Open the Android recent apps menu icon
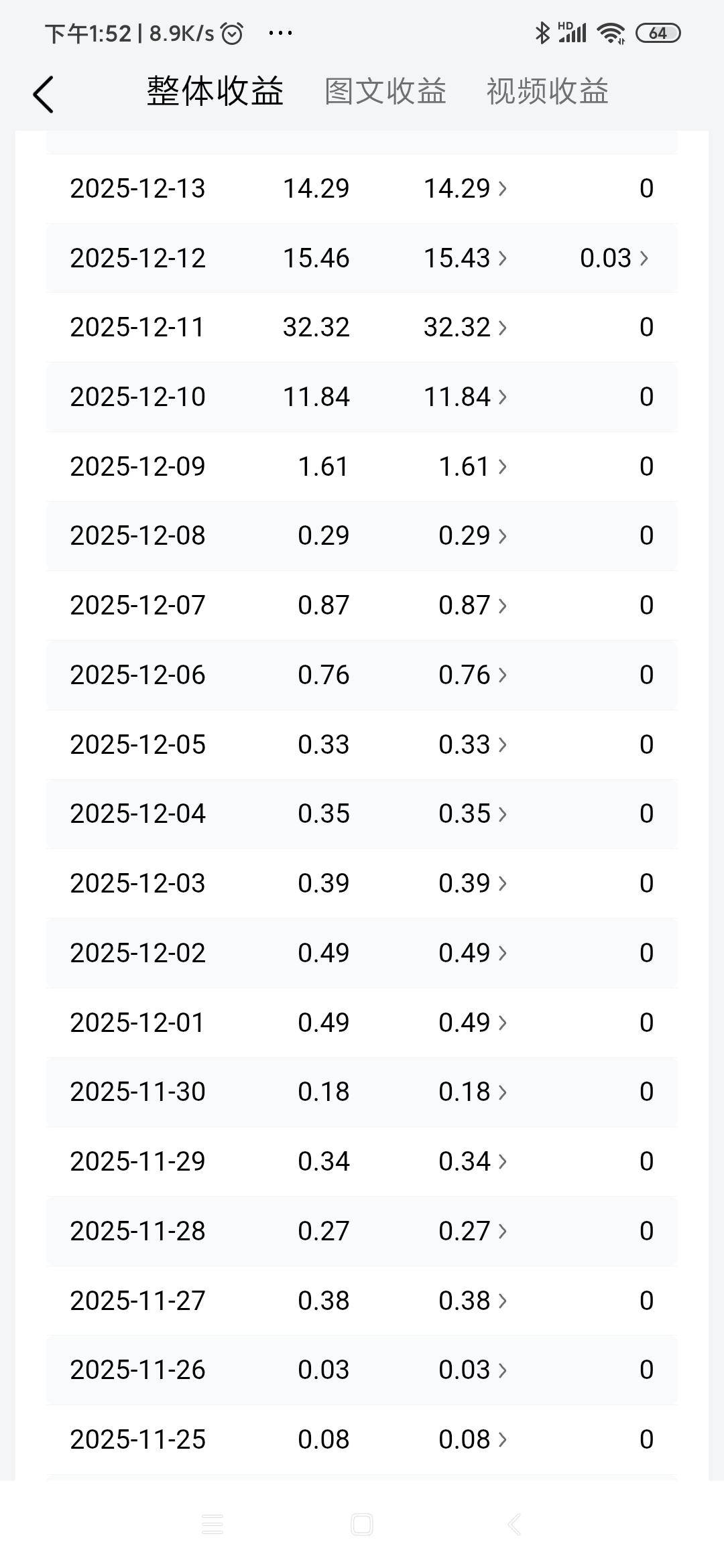The height and width of the screenshot is (1568, 724). [x=213, y=1524]
